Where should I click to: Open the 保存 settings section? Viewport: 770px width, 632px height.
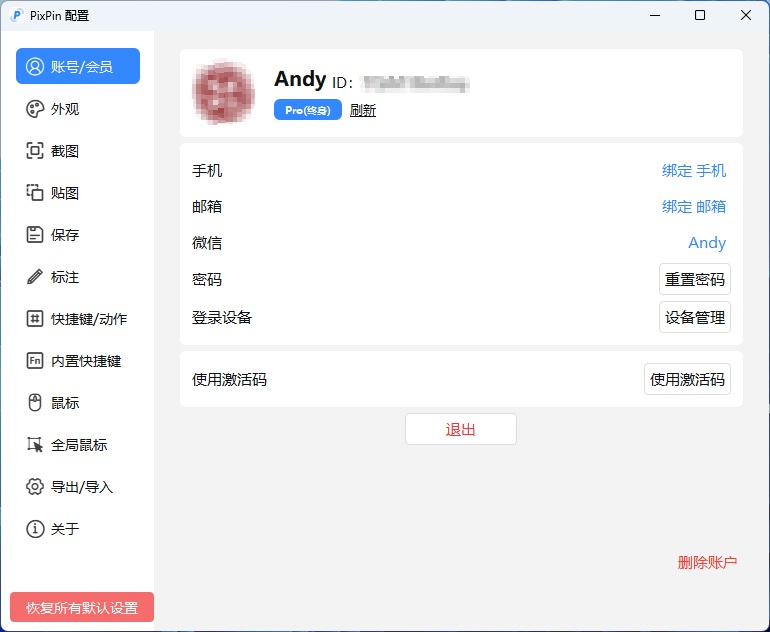tap(78, 235)
